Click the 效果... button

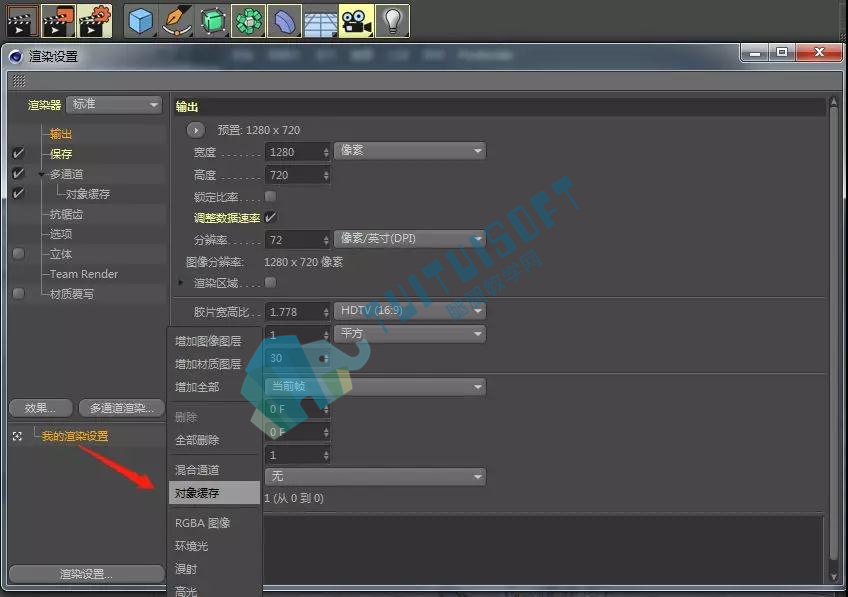pos(41,408)
